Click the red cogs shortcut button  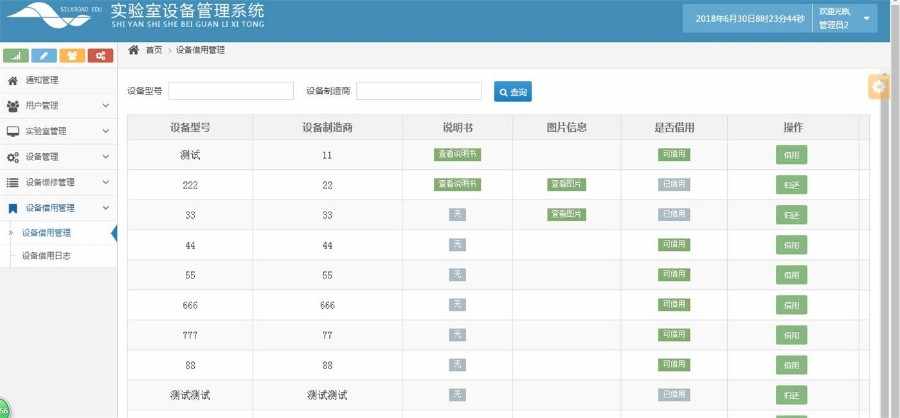(x=100, y=56)
